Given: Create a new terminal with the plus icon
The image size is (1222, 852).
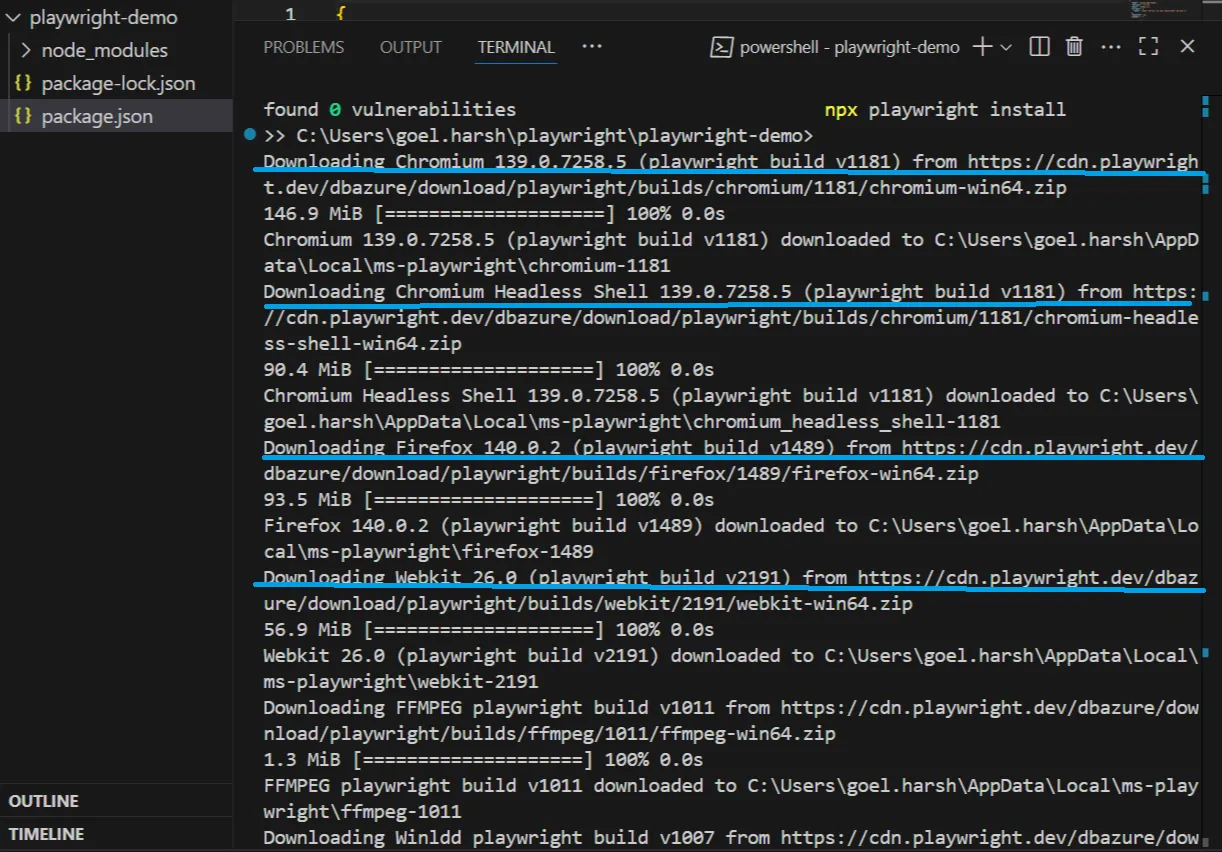Looking at the screenshot, I should pyautogui.click(x=983, y=47).
